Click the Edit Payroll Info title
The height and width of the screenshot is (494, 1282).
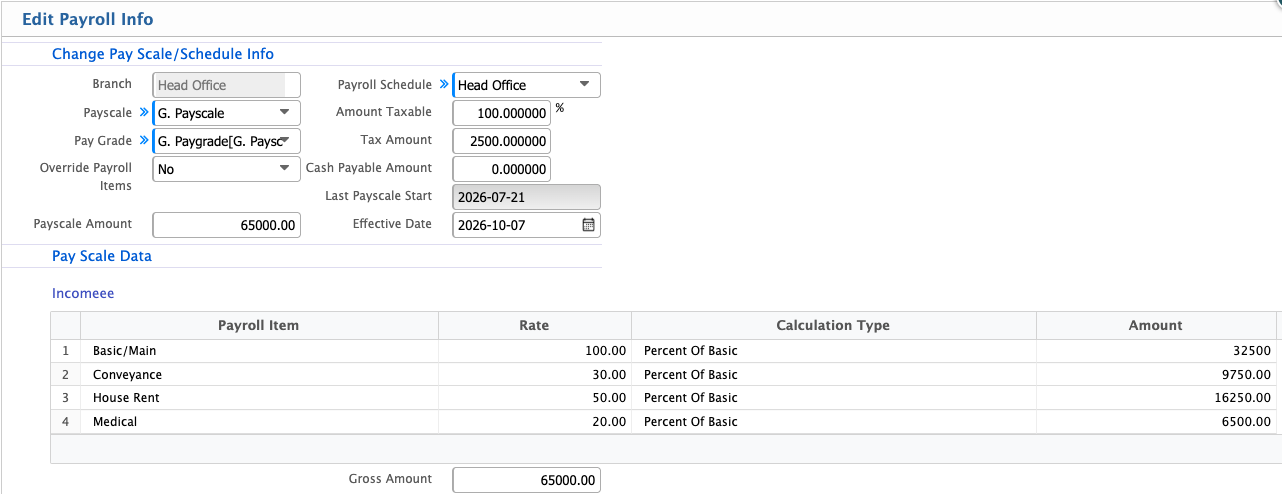(x=88, y=19)
